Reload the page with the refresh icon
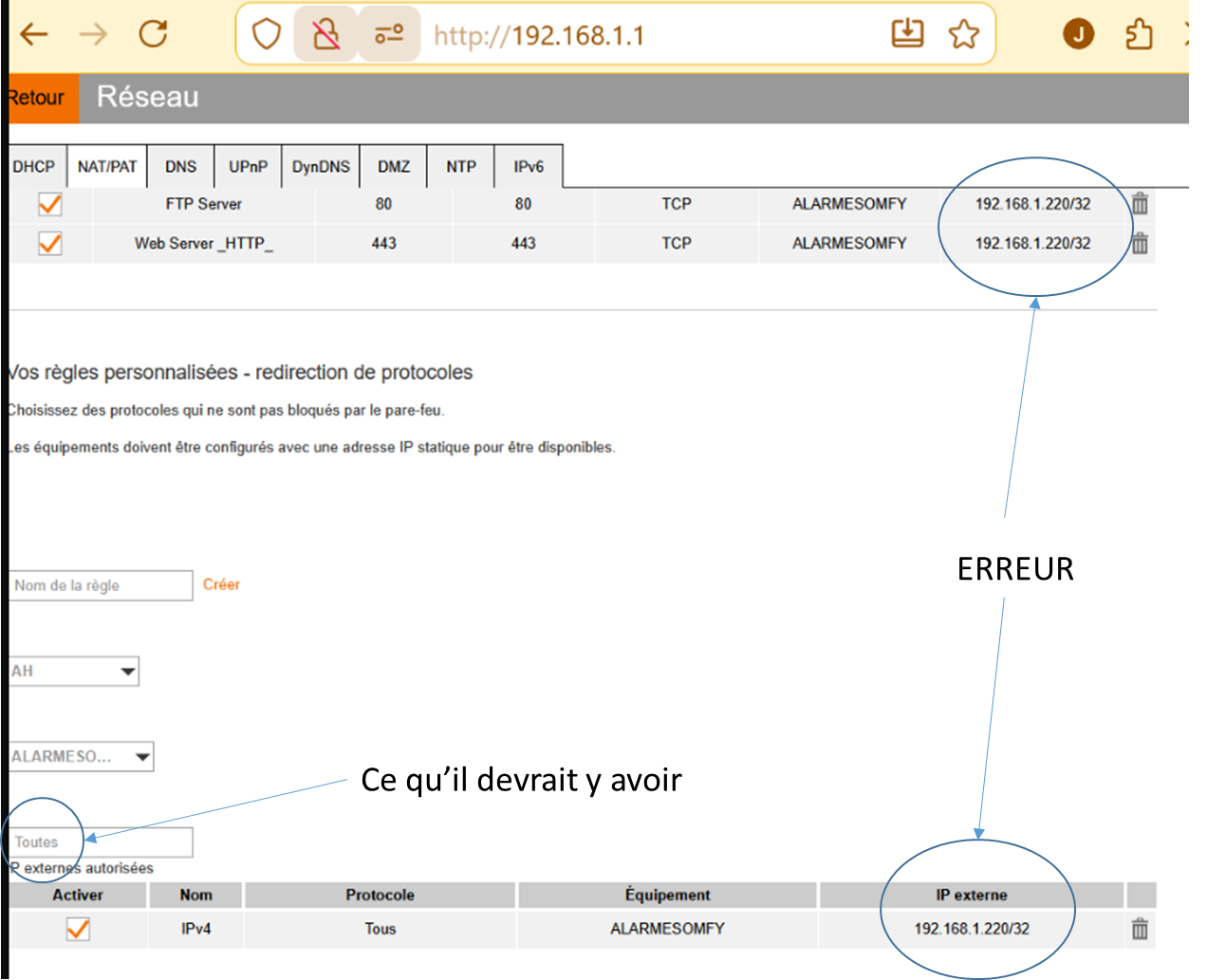The height and width of the screenshot is (980, 1207). pyautogui.click(x=153, y=35)
